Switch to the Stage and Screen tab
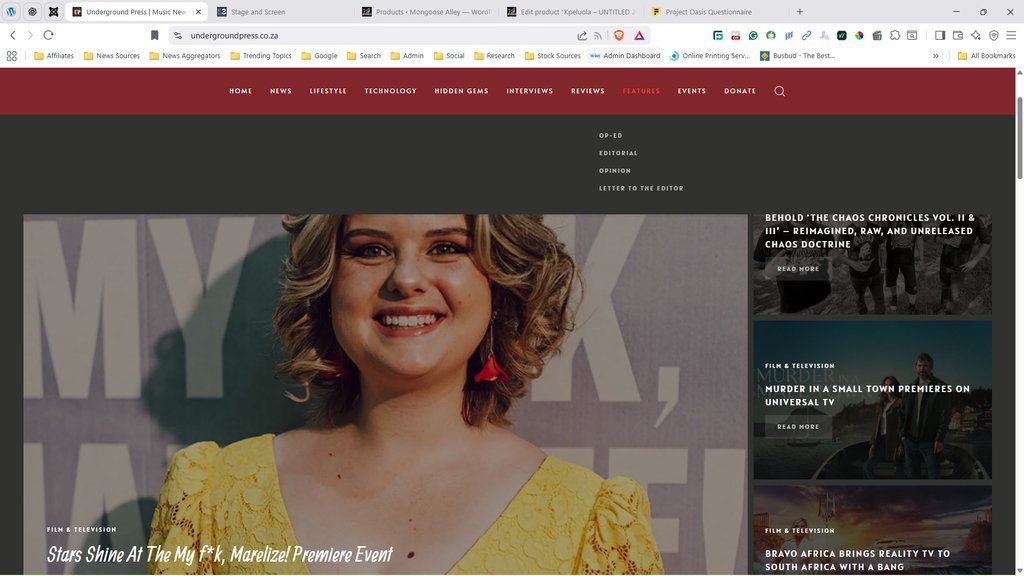1024x576 pixels. pos(281,12)
